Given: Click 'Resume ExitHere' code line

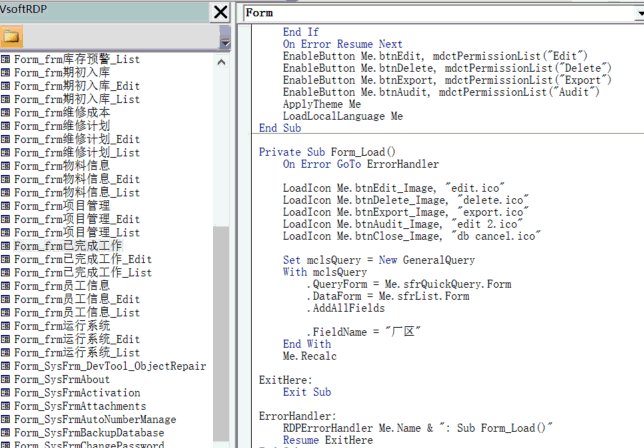Looking at the screenshot, I should pyautogui.click(x=328, y=440).
